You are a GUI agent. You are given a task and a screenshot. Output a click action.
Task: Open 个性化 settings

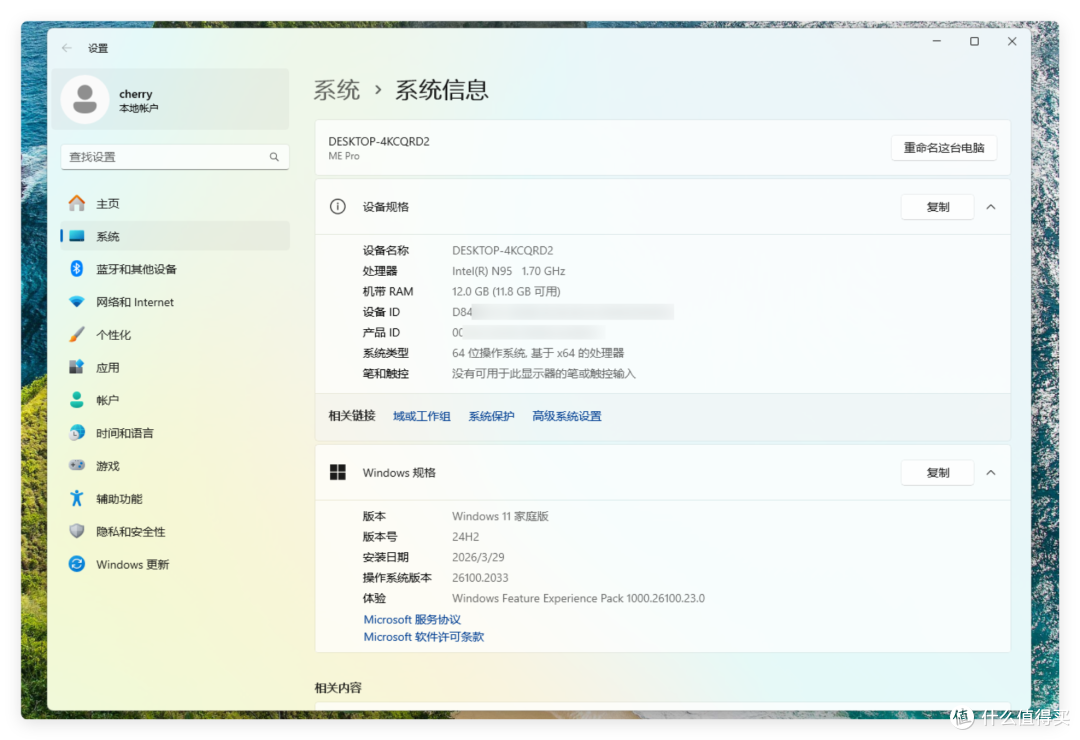pyautogui.click(x=175, y=335)
